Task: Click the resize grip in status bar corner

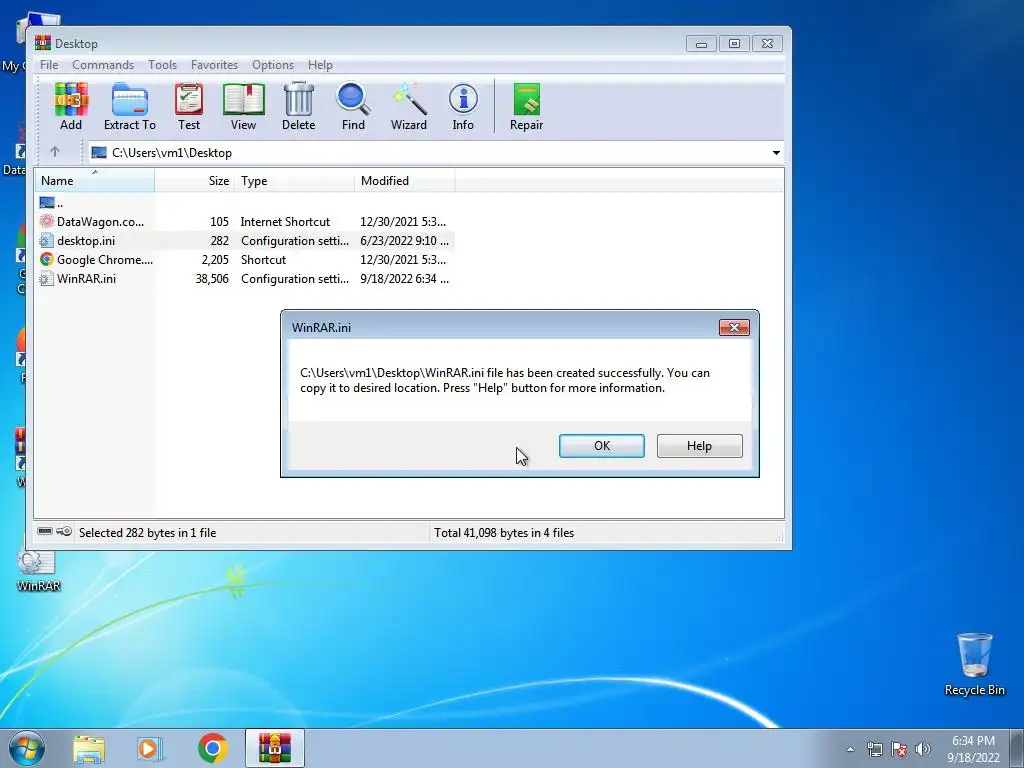Action: 778,537
